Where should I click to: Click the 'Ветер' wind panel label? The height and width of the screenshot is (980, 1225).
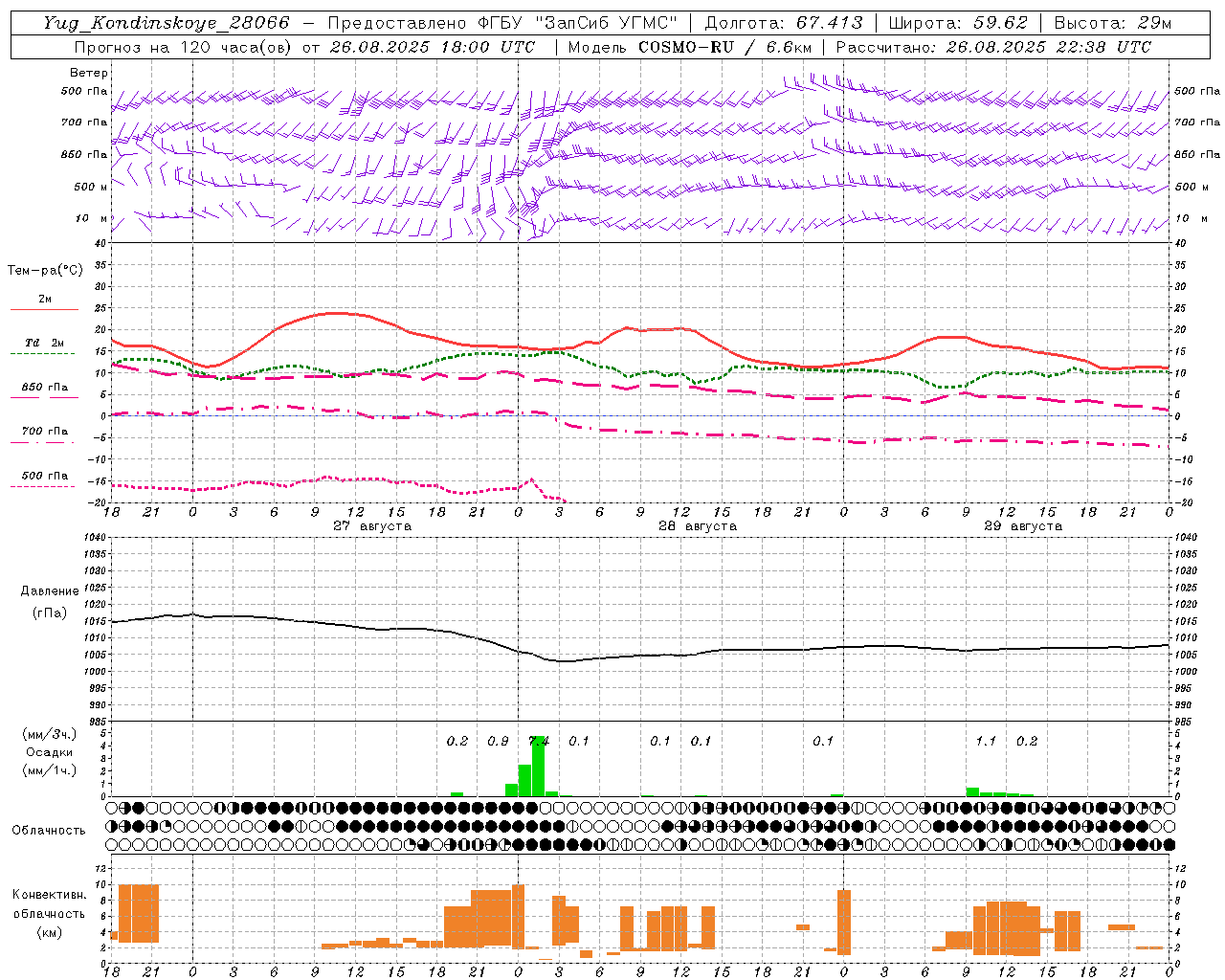click(89, 73)
